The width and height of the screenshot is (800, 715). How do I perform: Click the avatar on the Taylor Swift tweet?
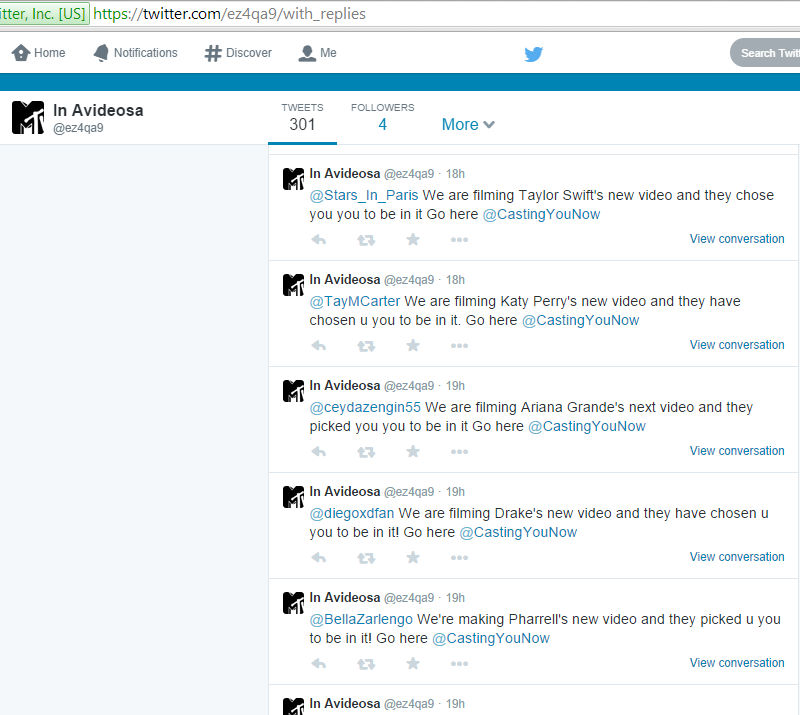pyautogui.click(x=293, y=179)
